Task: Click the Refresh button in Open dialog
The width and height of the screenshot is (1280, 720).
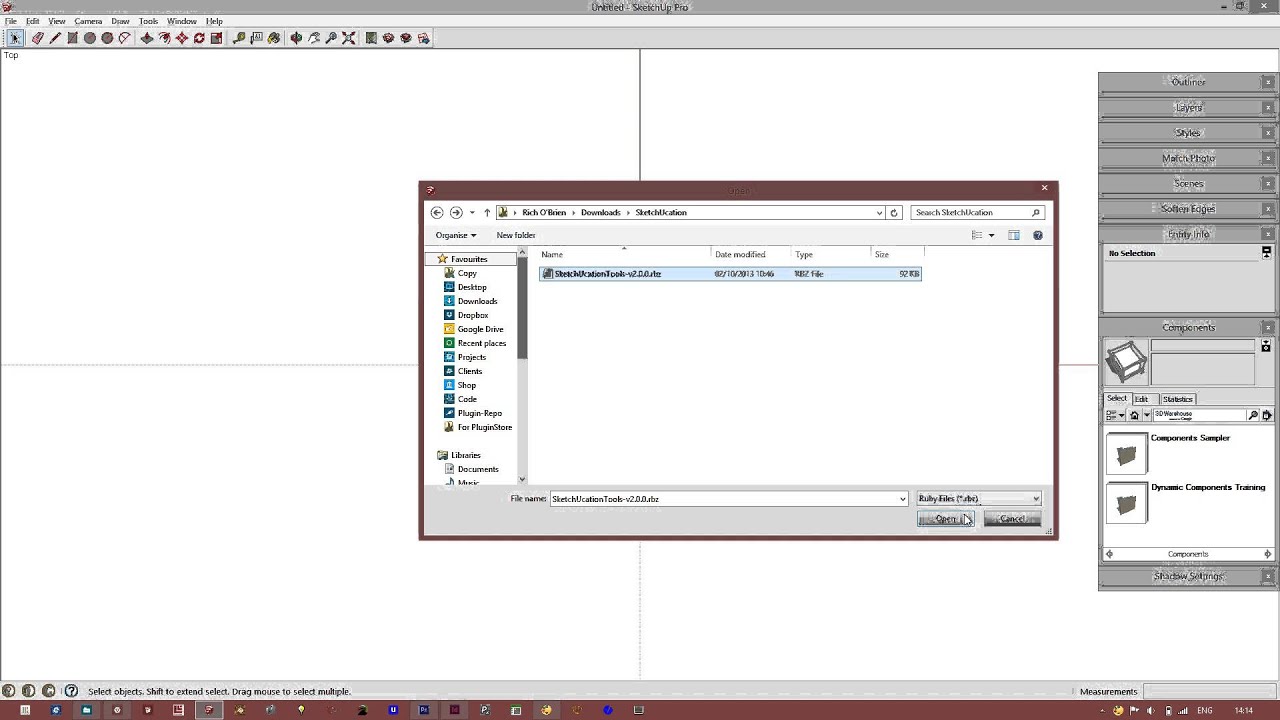Action: click(894, 212)
